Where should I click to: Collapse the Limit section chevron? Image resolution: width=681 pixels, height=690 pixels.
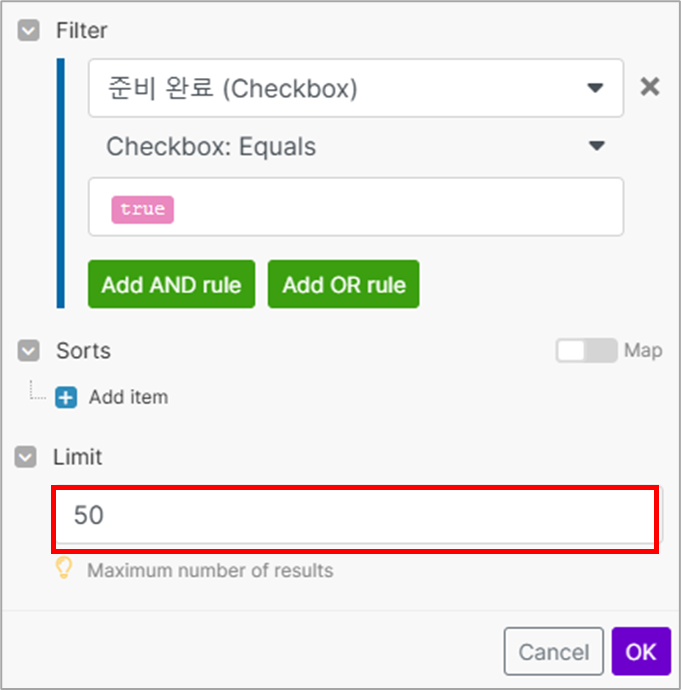[27, 457]
